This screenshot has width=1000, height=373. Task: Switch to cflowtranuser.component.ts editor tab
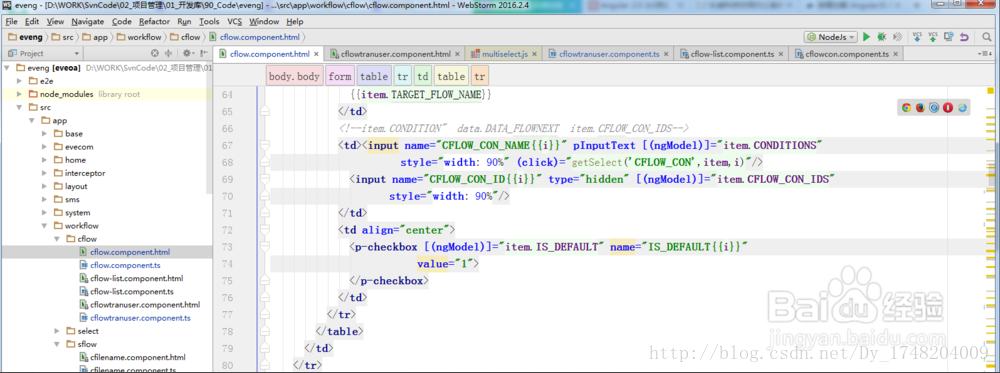[x=609, y=54]
